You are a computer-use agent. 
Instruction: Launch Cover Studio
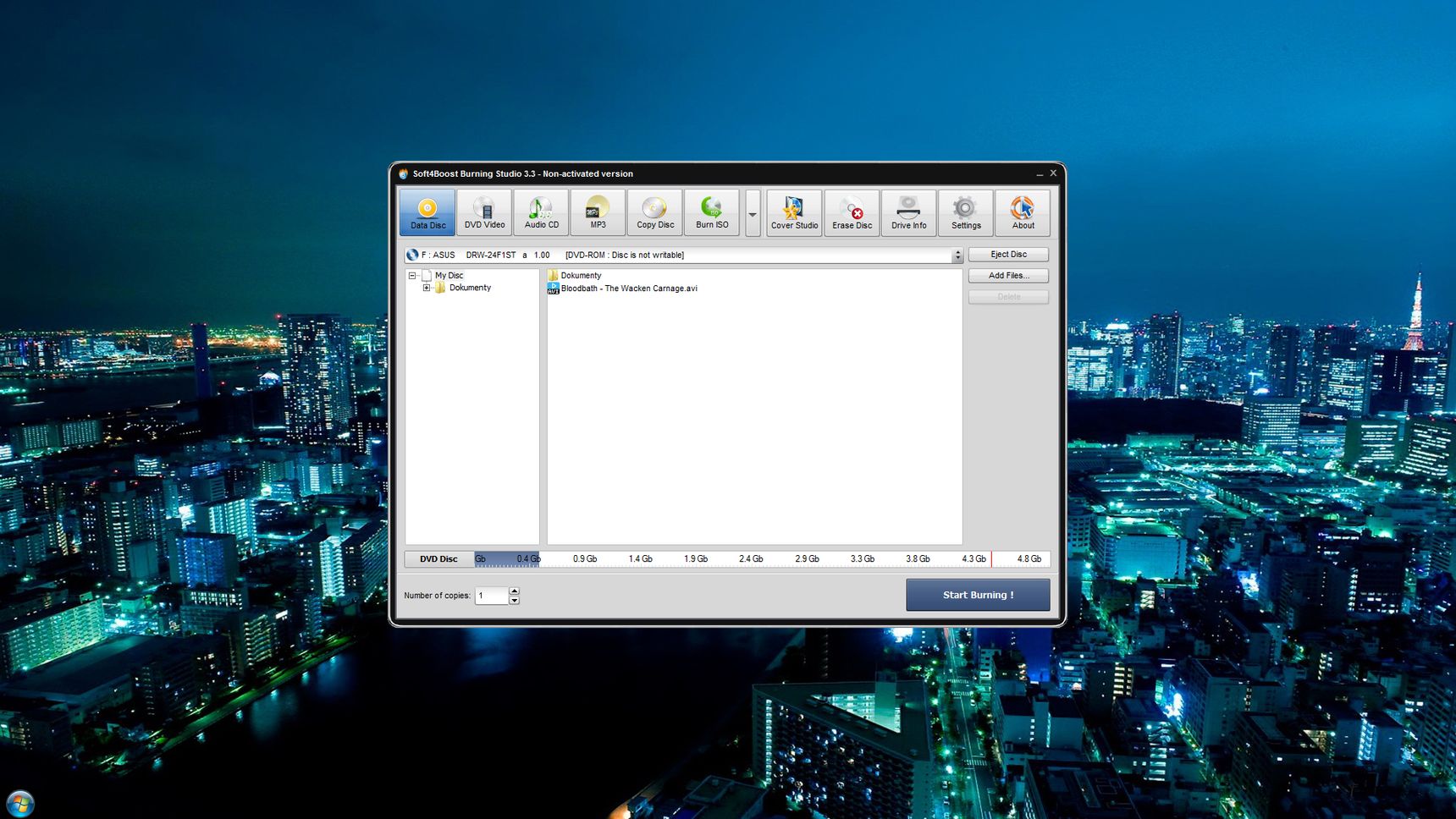coord(794,212)
